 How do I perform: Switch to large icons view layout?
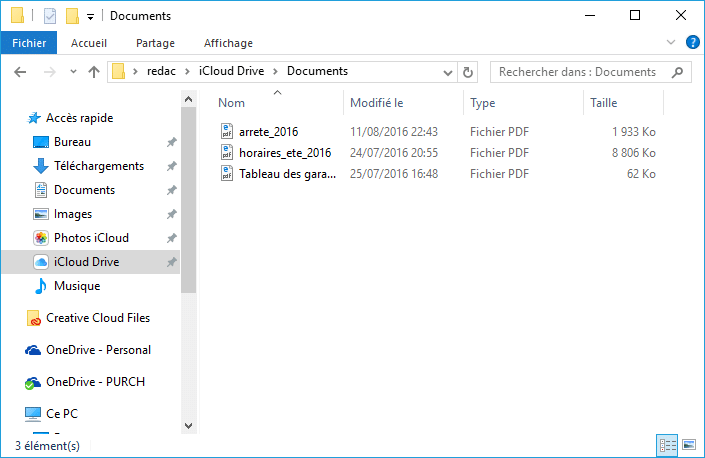[x=689, y=445]
